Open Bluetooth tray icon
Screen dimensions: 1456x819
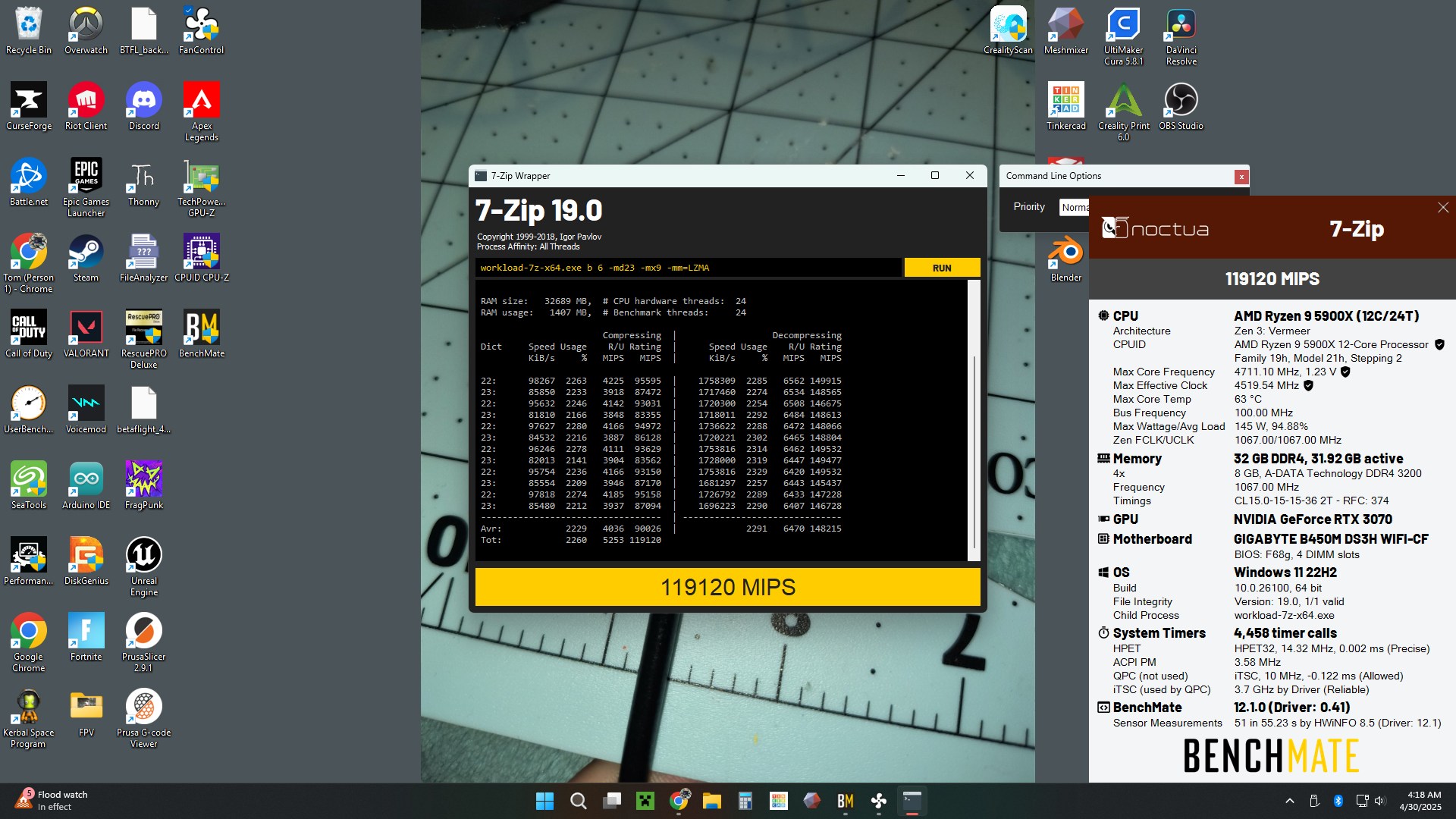click(1338, 801)
